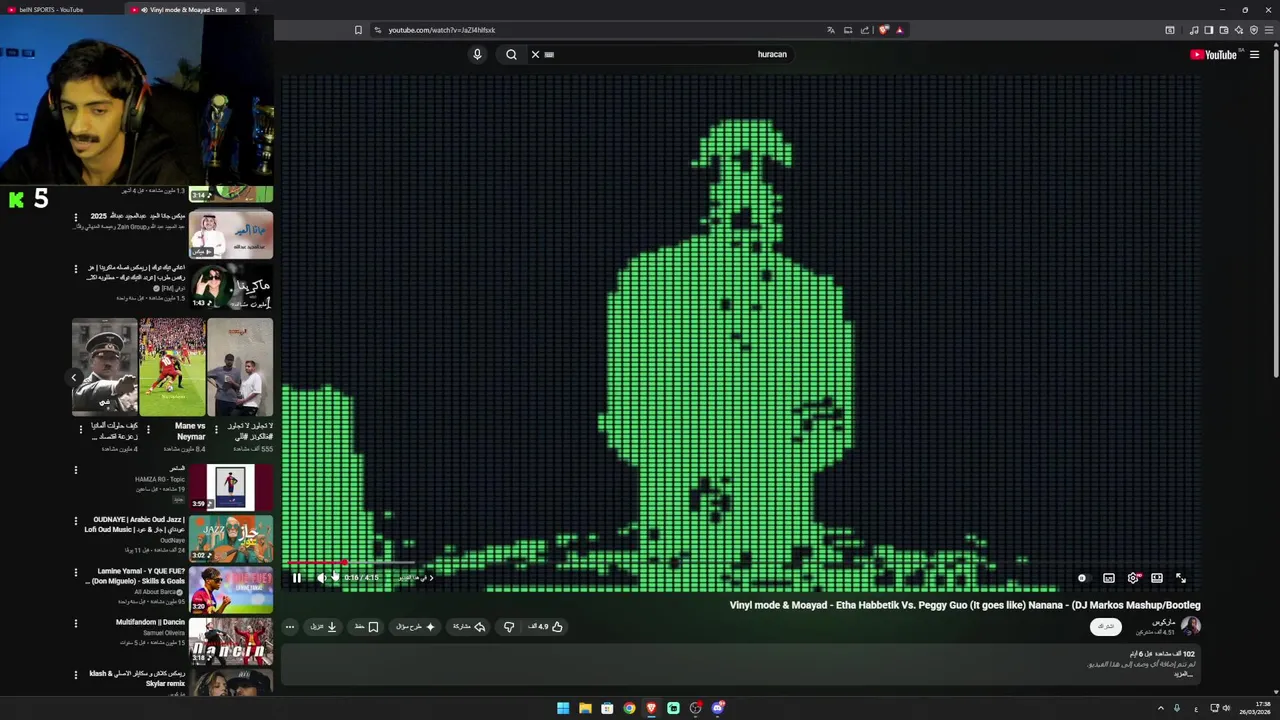1280x720 pixels.
Task: Pause the playing video
Action: coord(297,578)
